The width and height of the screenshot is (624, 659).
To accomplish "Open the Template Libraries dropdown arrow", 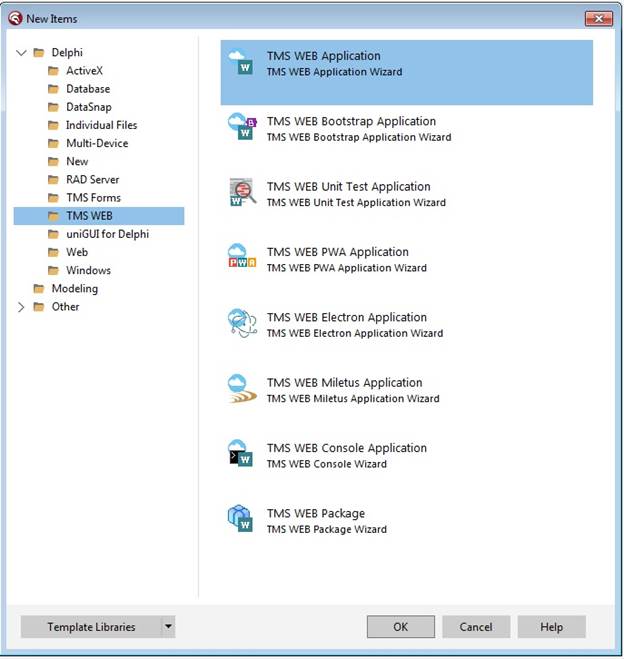I will 168,627.
